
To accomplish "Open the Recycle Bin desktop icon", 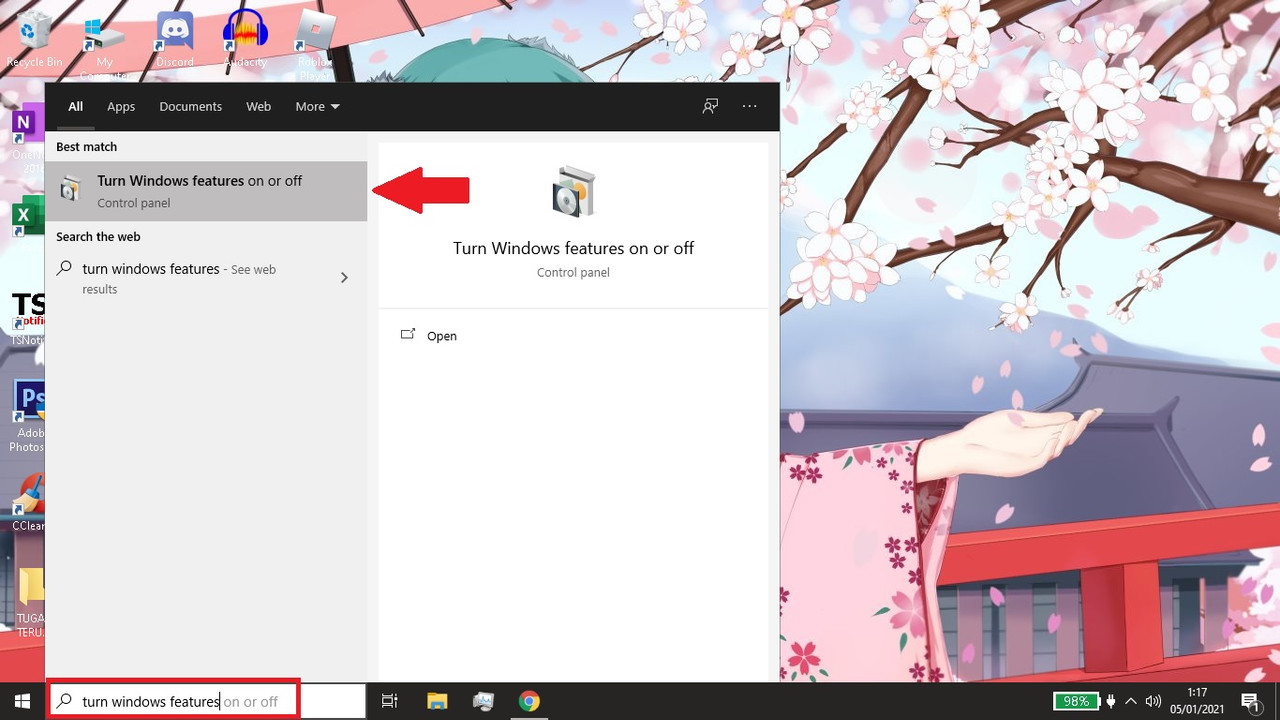I will 35,38.
